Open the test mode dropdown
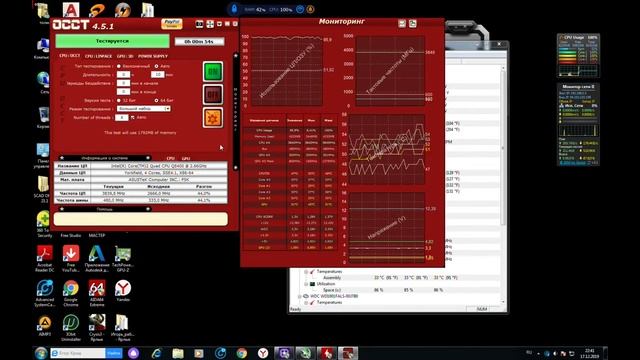The image size is (640, 360). click(x=144, y=109)
